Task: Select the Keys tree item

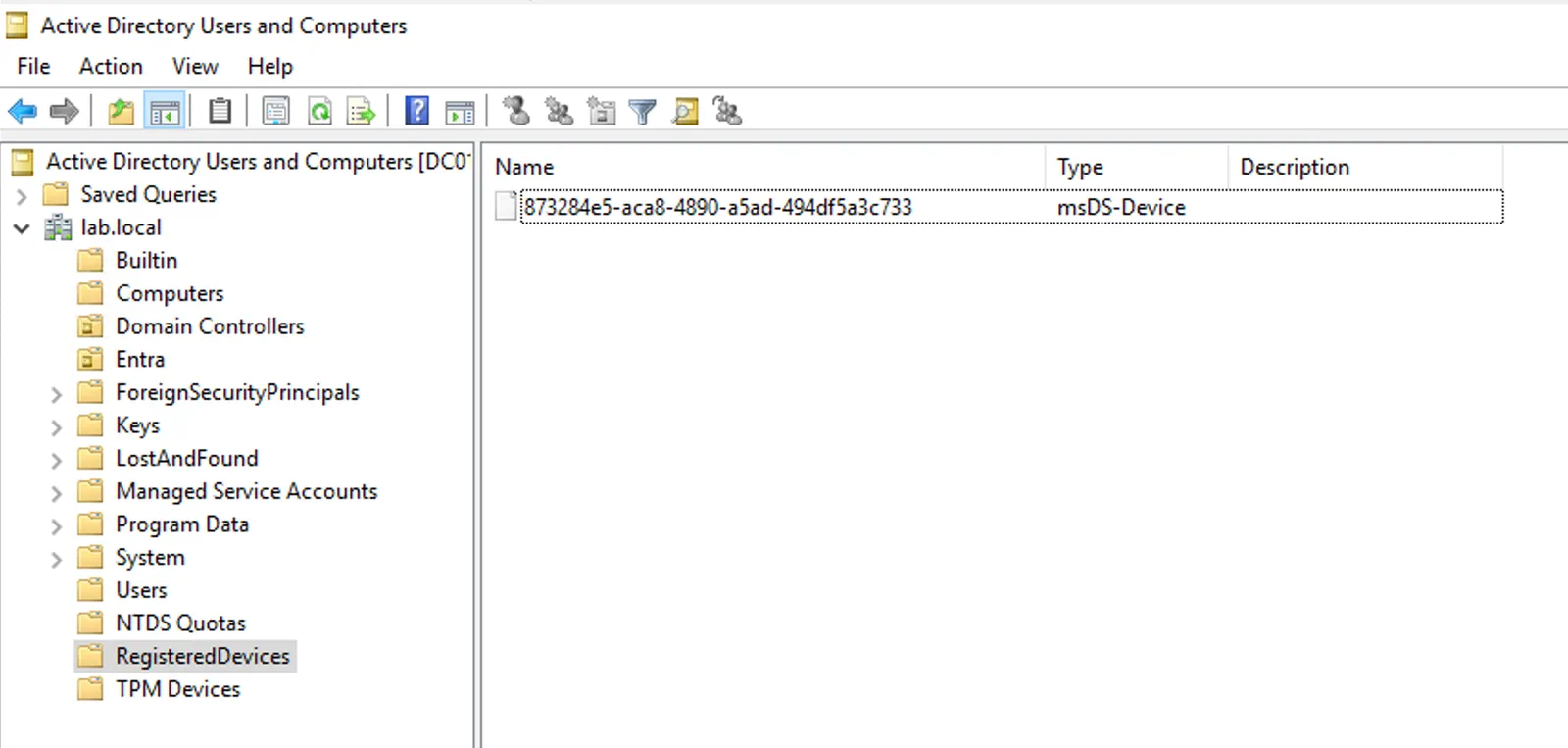Action: pyautogui.click(x=137, y=425)
